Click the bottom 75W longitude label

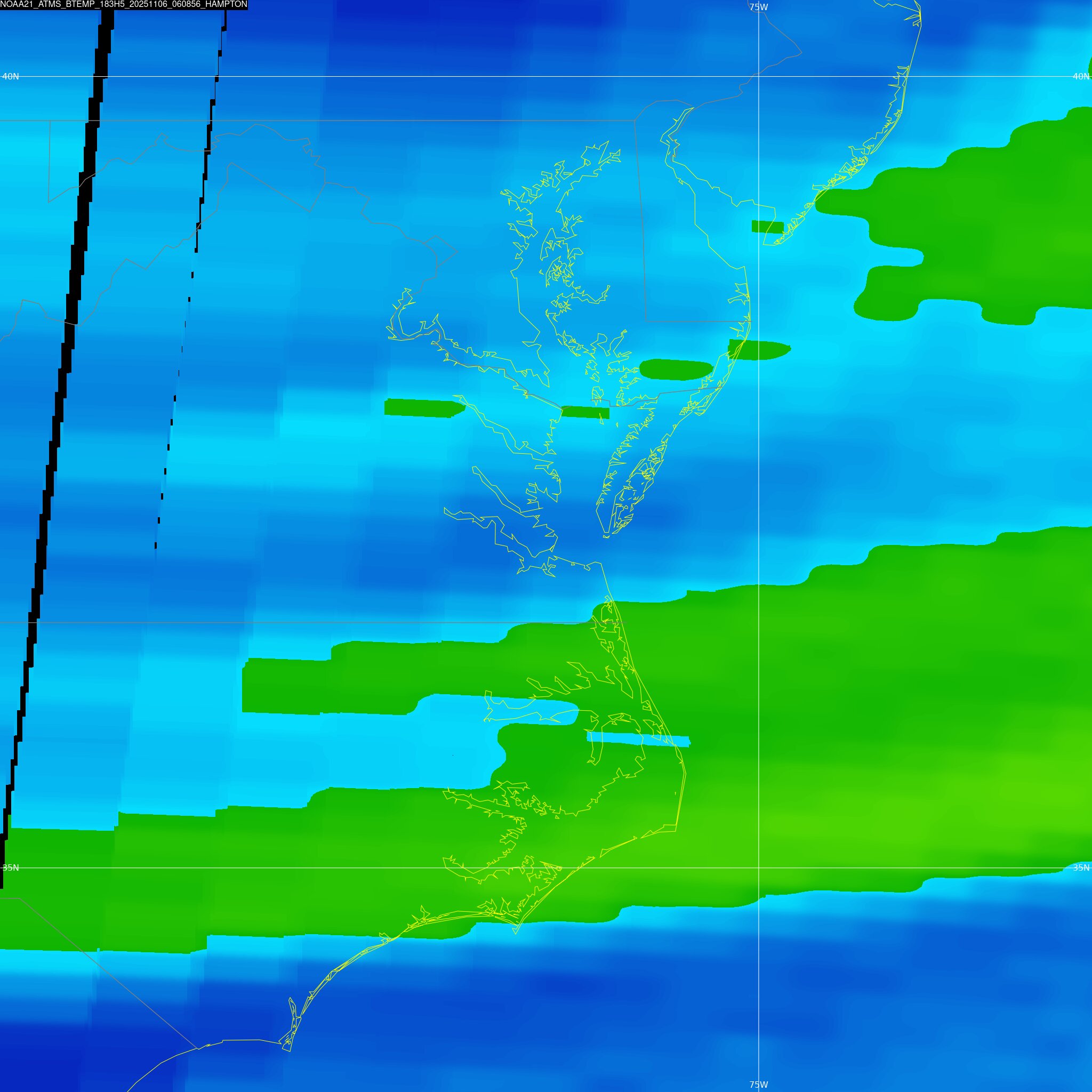tap(759, 1085)
